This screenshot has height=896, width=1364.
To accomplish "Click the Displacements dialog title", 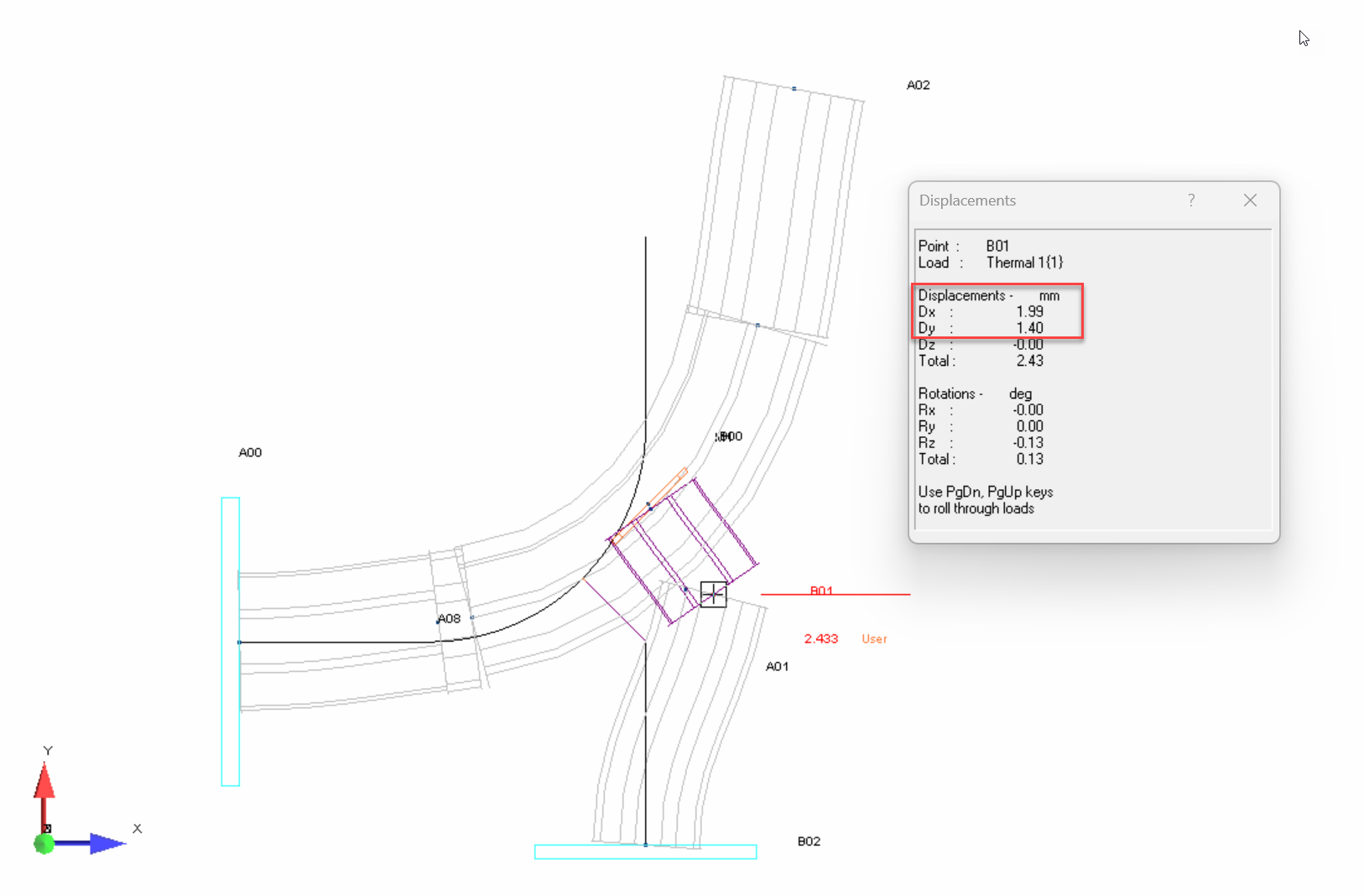I will click(x=967, y=201).
